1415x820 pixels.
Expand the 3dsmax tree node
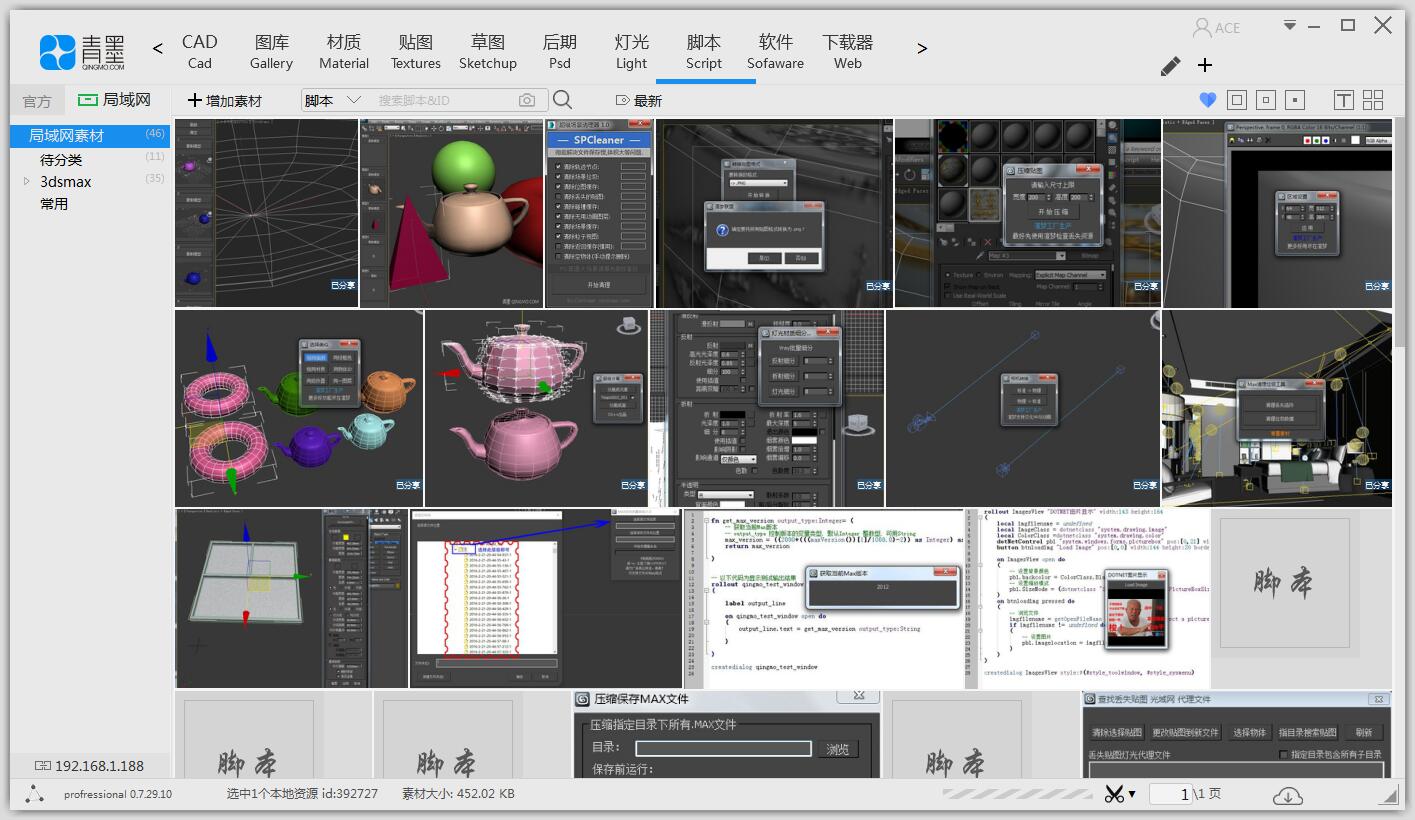click(x=27, y=182)
